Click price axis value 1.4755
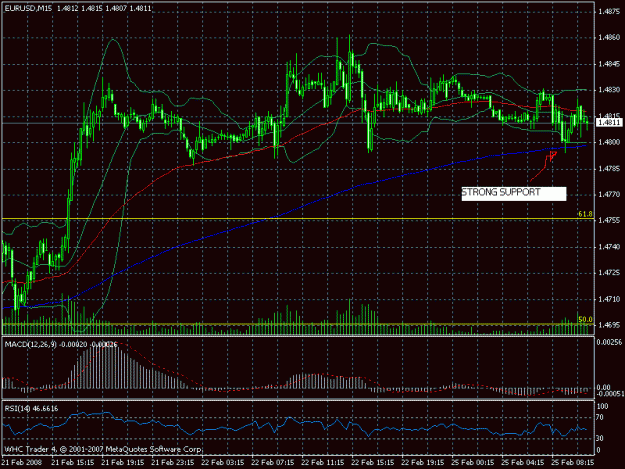Viewport: 625px width, 469px height. 609,221
